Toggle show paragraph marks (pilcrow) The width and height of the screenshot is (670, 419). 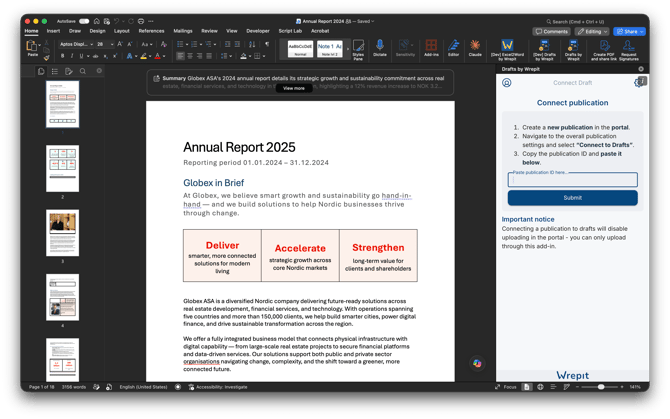(x=267, y=44)
